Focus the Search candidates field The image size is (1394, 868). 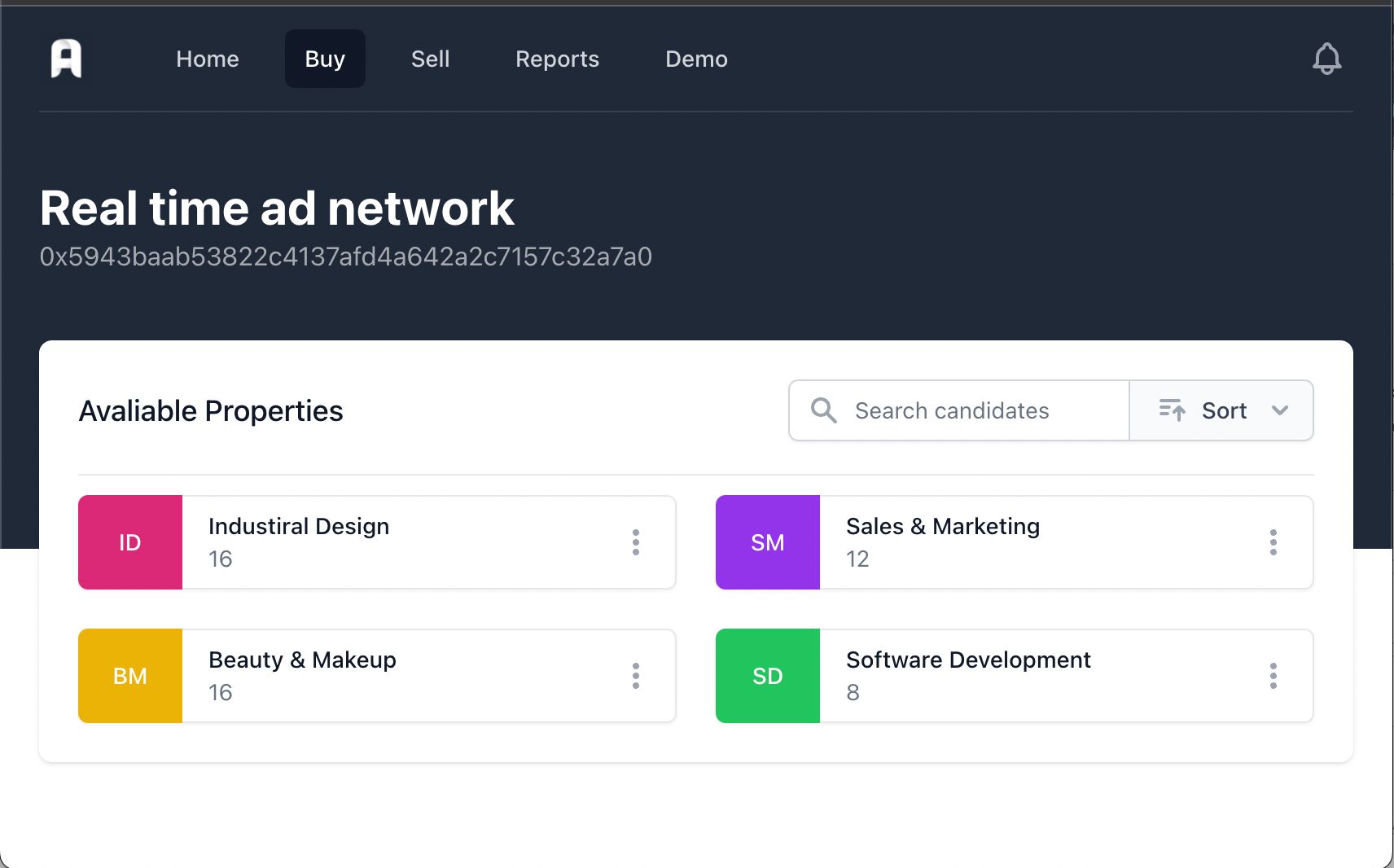[x=959, y=410]
